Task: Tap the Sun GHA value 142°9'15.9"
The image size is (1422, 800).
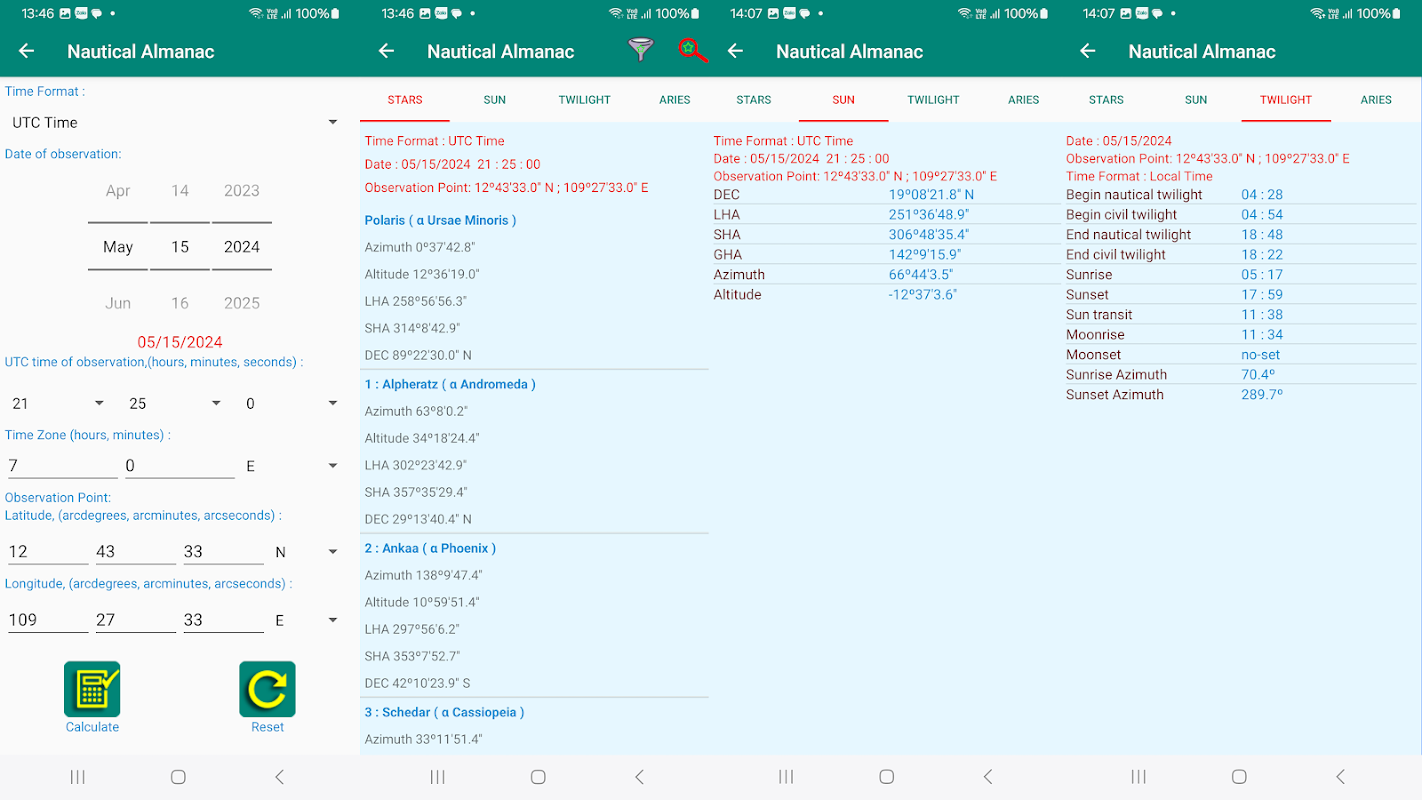Action: tap(927, 255)
